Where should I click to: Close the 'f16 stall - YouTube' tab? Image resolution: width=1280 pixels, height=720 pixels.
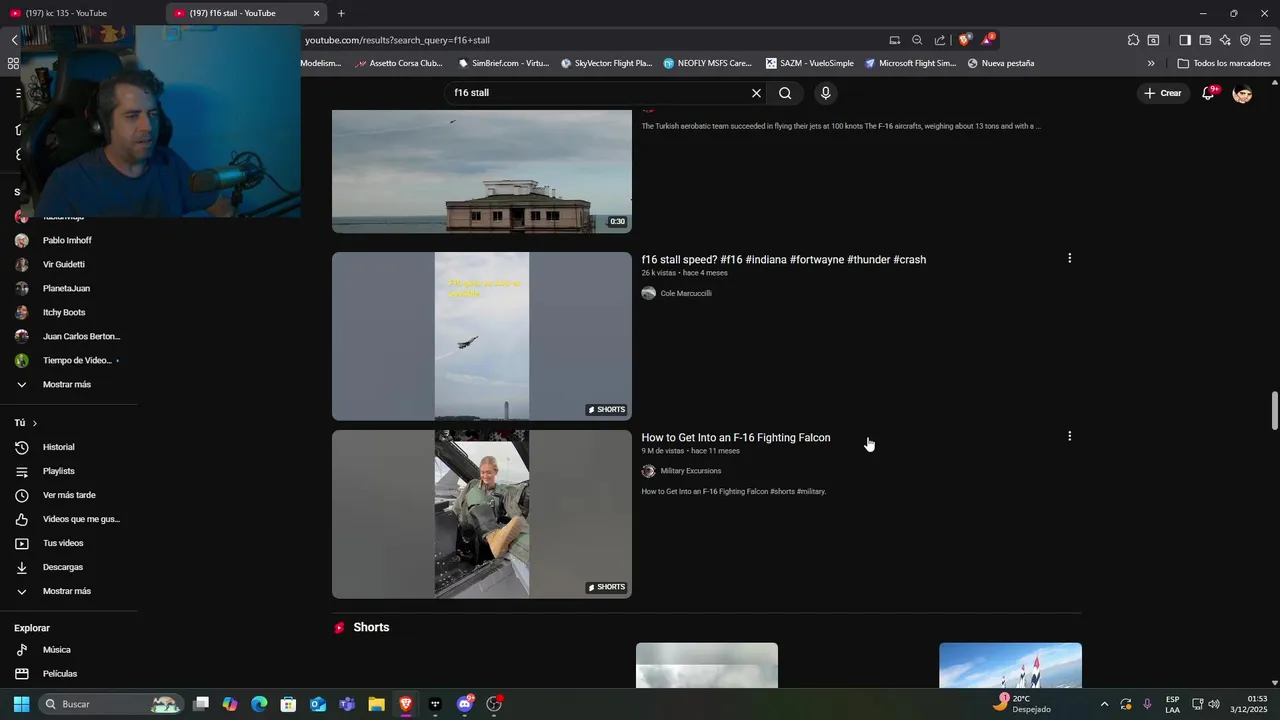(317, 13)
